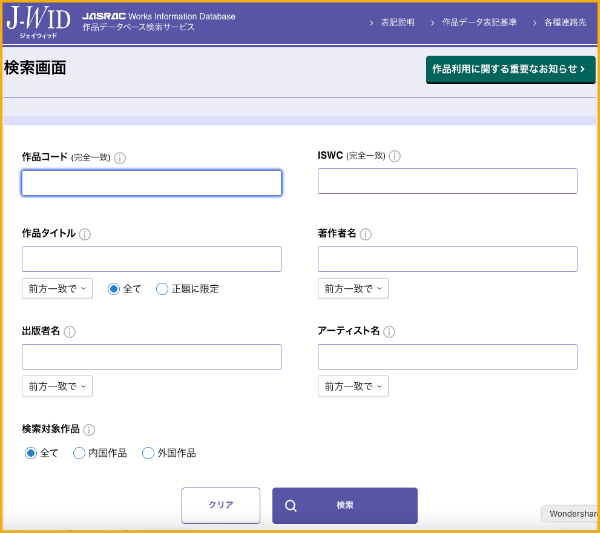Focus the 作品タイトル input field

tap(152, 259)
